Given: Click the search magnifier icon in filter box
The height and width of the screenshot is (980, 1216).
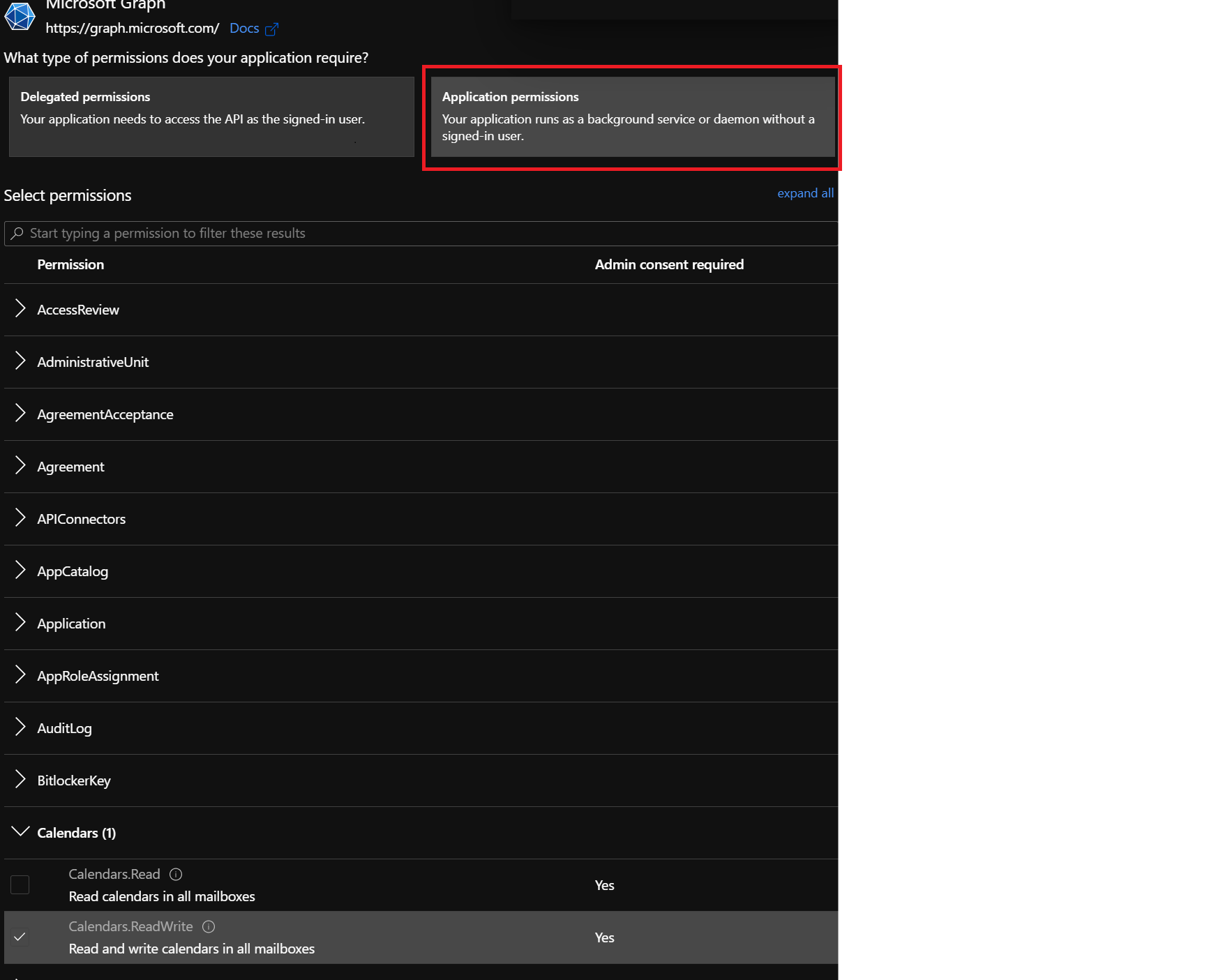Looking at the screenshot, I should pos(17,233).
